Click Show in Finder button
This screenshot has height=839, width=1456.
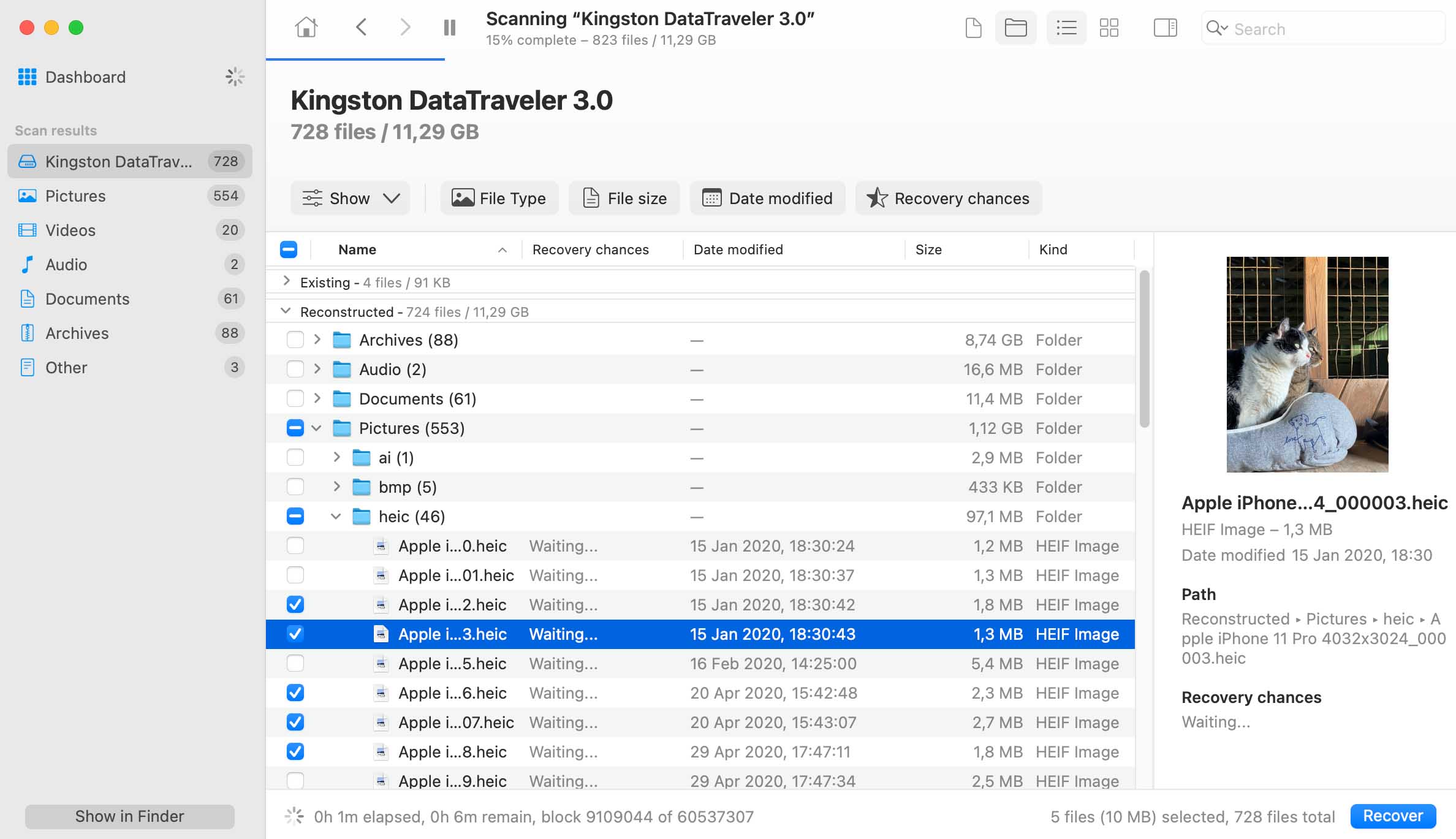click(x=130, y=816)
